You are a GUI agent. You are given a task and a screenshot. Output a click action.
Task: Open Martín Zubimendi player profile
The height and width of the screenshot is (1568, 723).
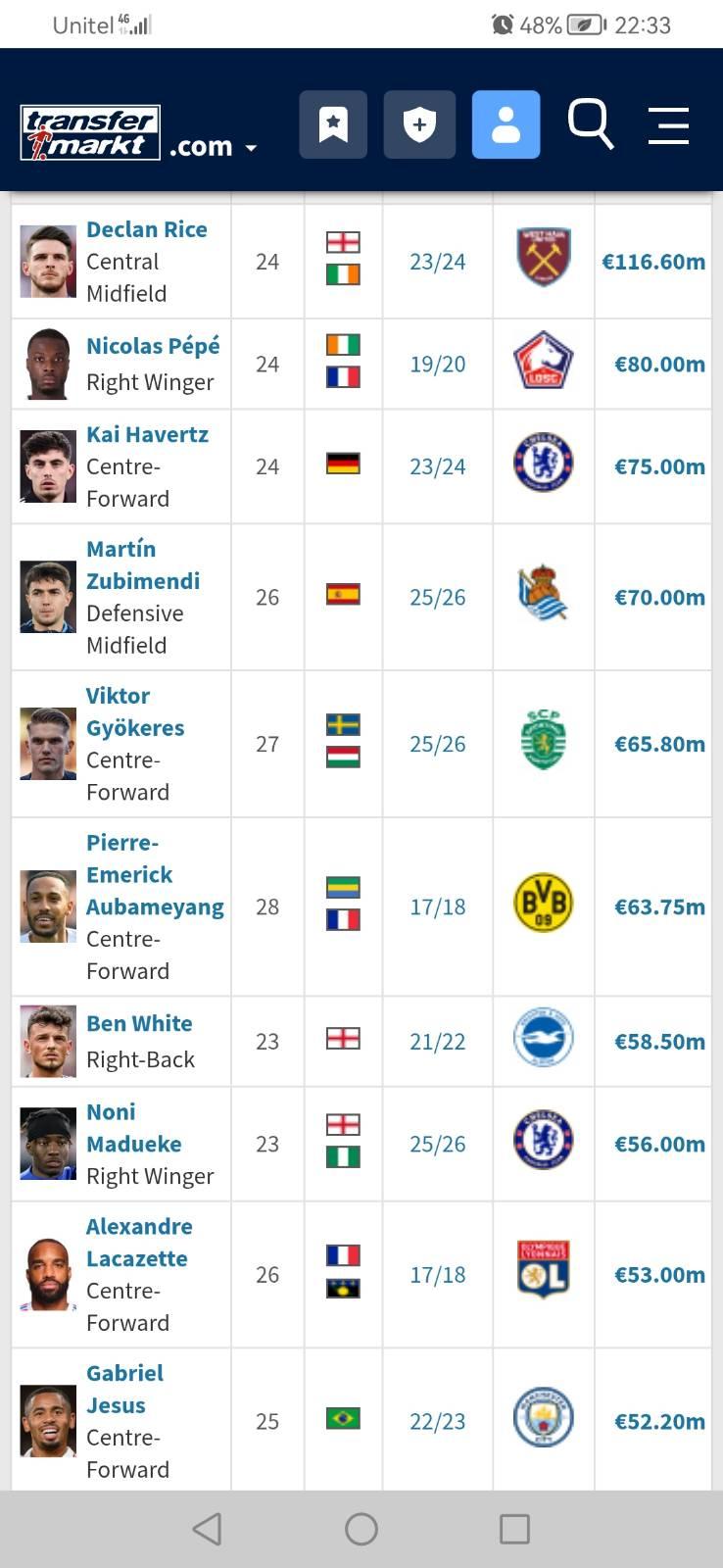[x=143, y=564]
